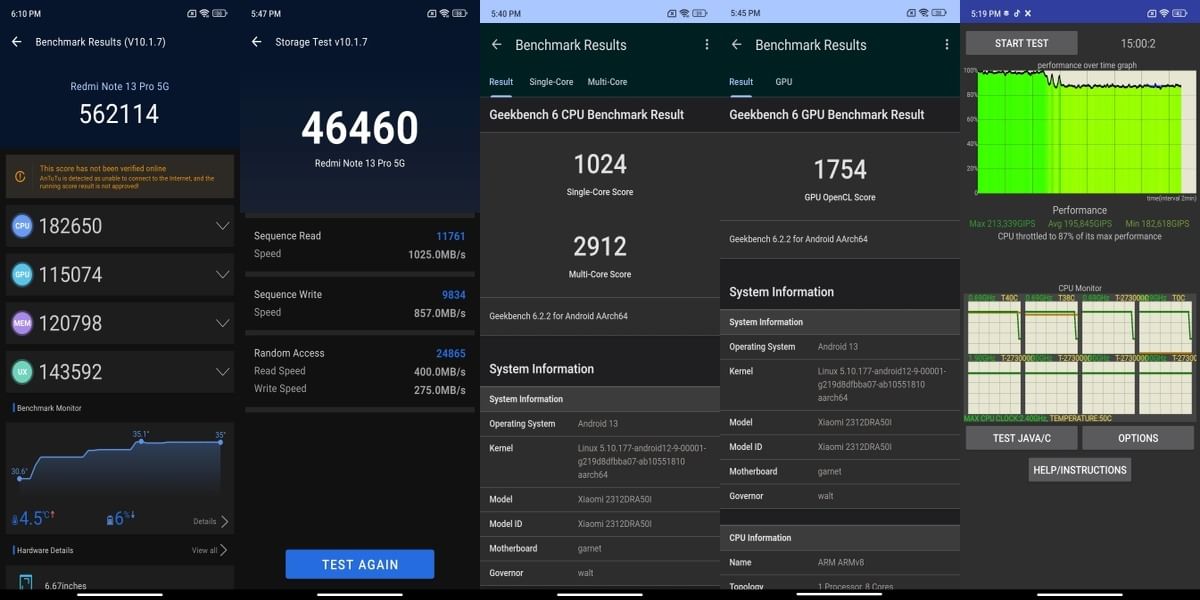Viewport: 1200px width, 600px height.
Task: Expand the CPU score breakdown chevron
Action: click(x=222, y=225)
